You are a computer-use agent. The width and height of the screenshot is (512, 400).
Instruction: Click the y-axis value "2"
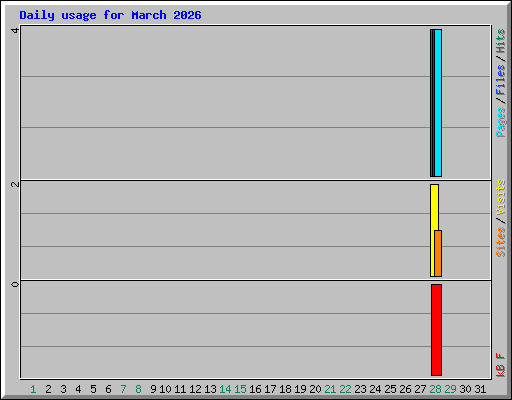pyautogui.click(x=15, y=184)
